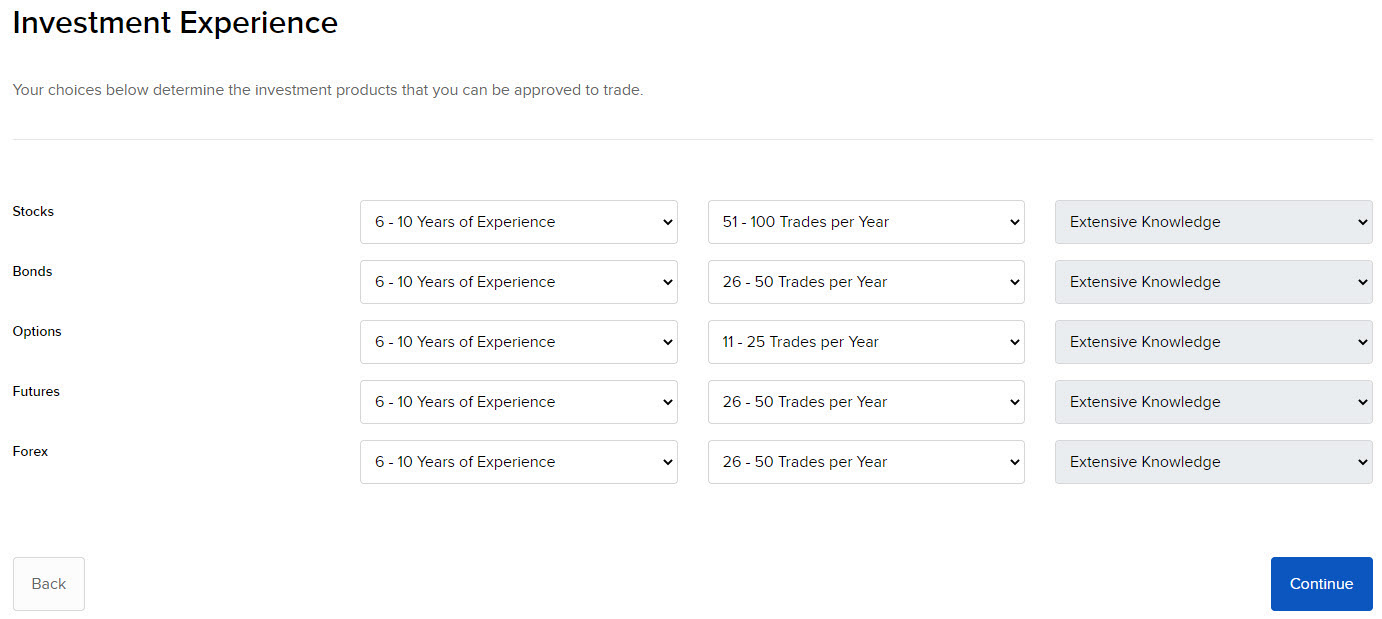Open Stocks trades per year dropdown

coord(865,222)
